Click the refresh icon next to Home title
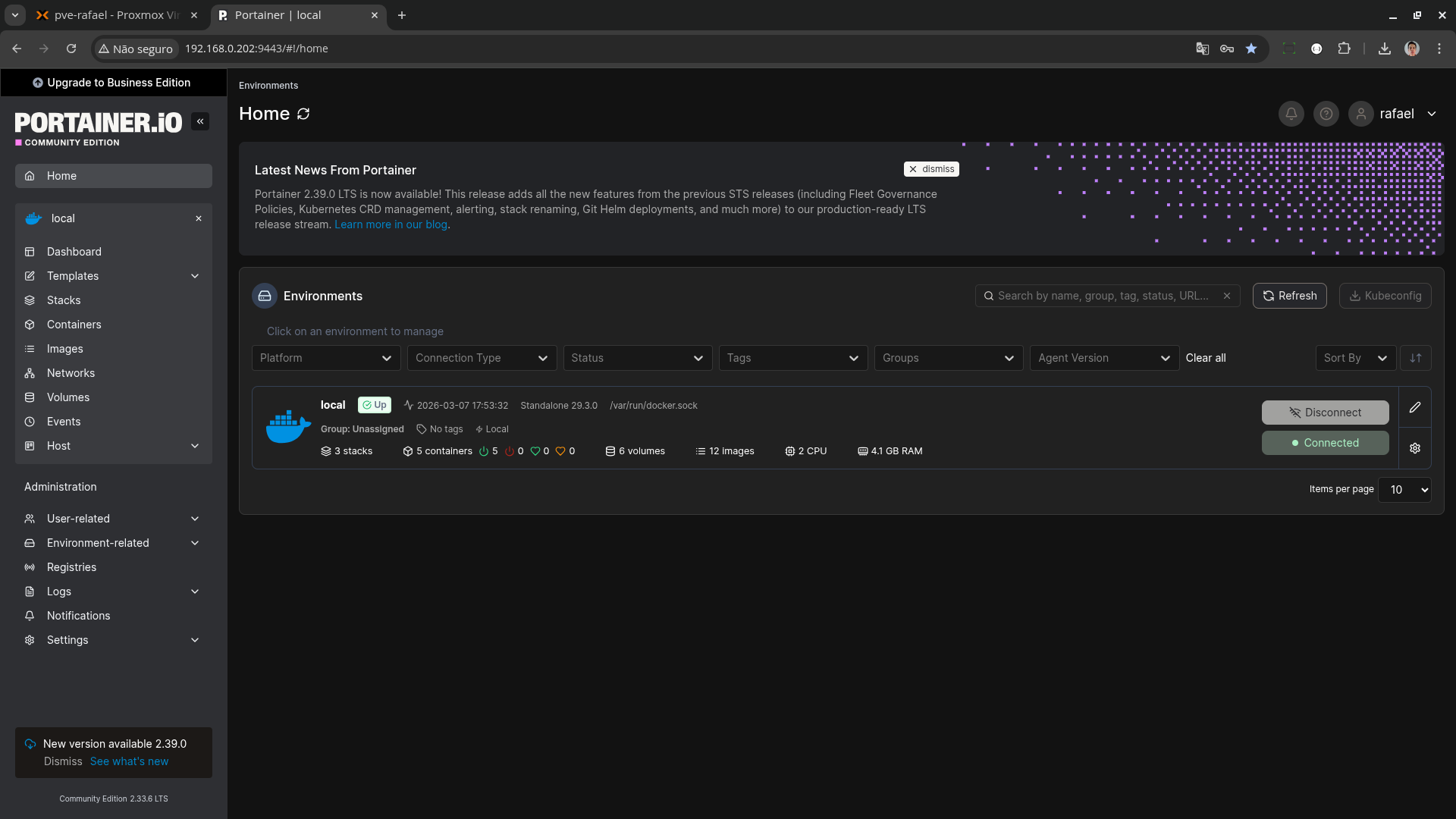This screenshot has height=819, width=1456. coord(303,114)
